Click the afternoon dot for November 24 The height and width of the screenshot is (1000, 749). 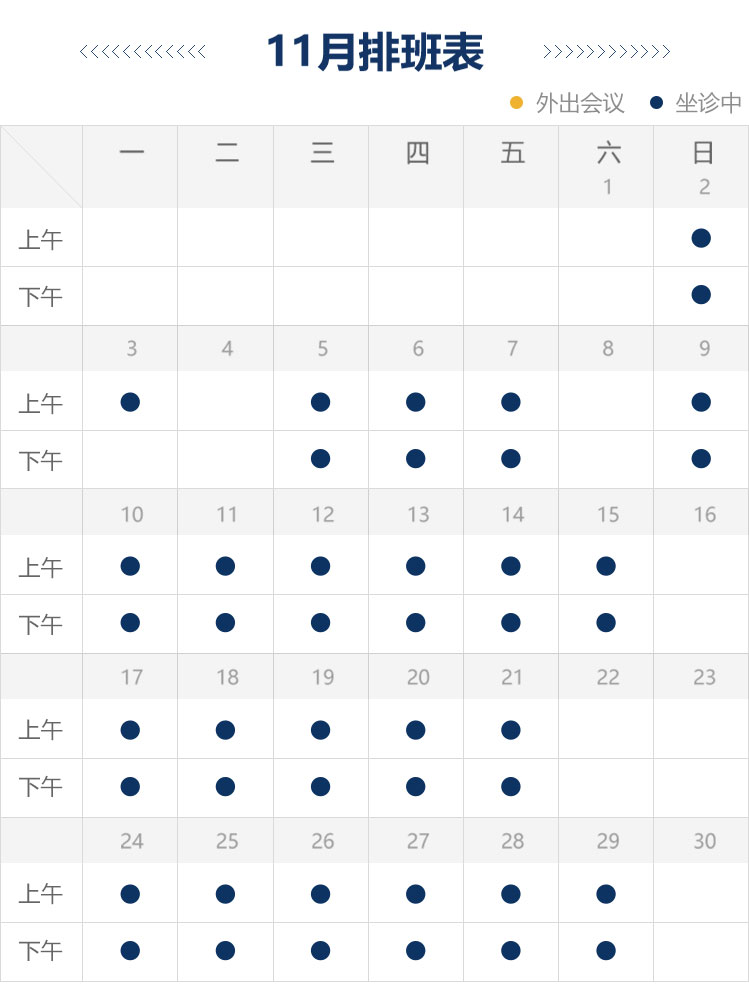130,950
